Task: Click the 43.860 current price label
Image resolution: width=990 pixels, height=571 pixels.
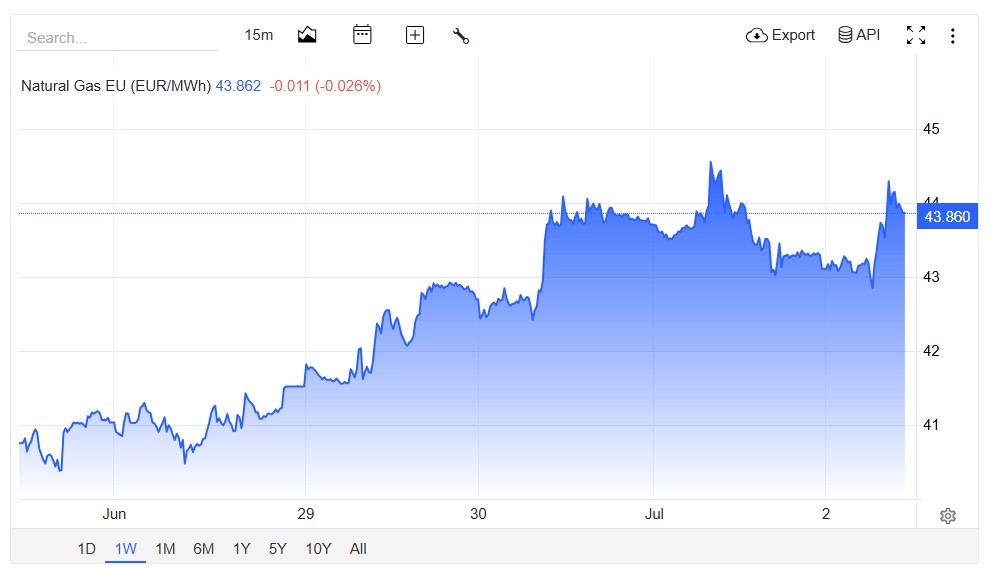Action: [946, 217]
